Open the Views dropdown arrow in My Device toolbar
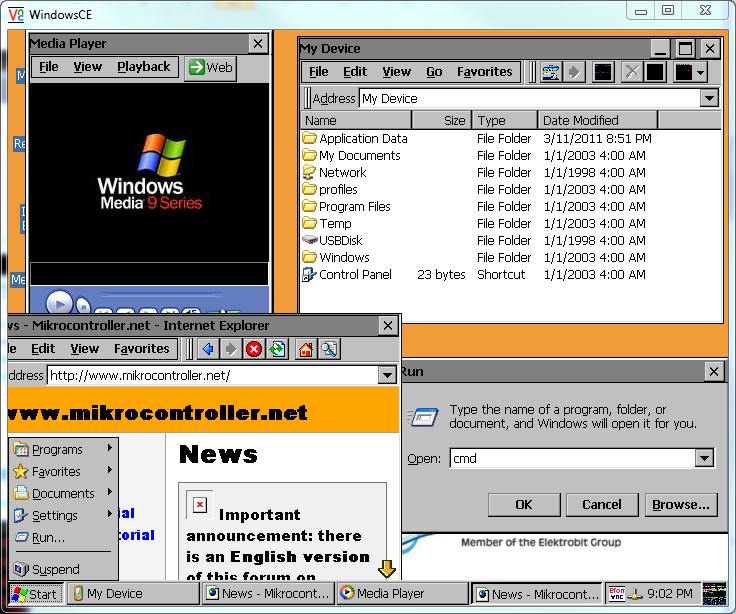736x614 pixels. tap(700, 73)
